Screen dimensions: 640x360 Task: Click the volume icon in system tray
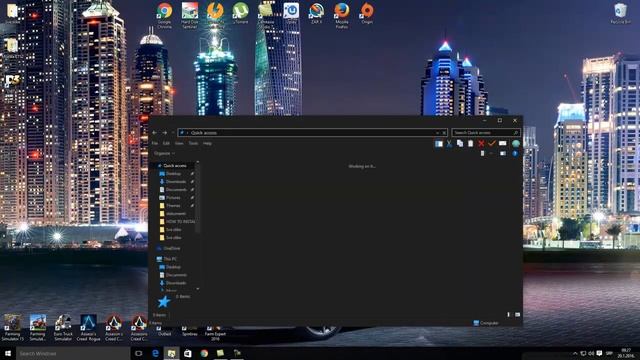tap(591, 353)
